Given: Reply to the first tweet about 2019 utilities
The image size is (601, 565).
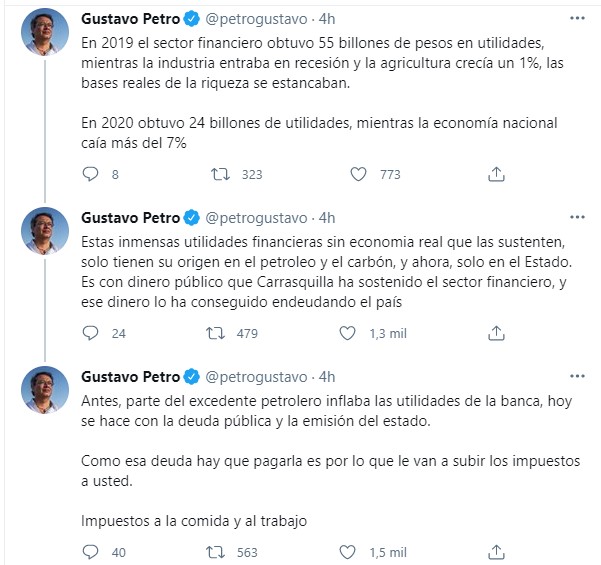Looking at the screenshot, I should (x=90, y=174).
